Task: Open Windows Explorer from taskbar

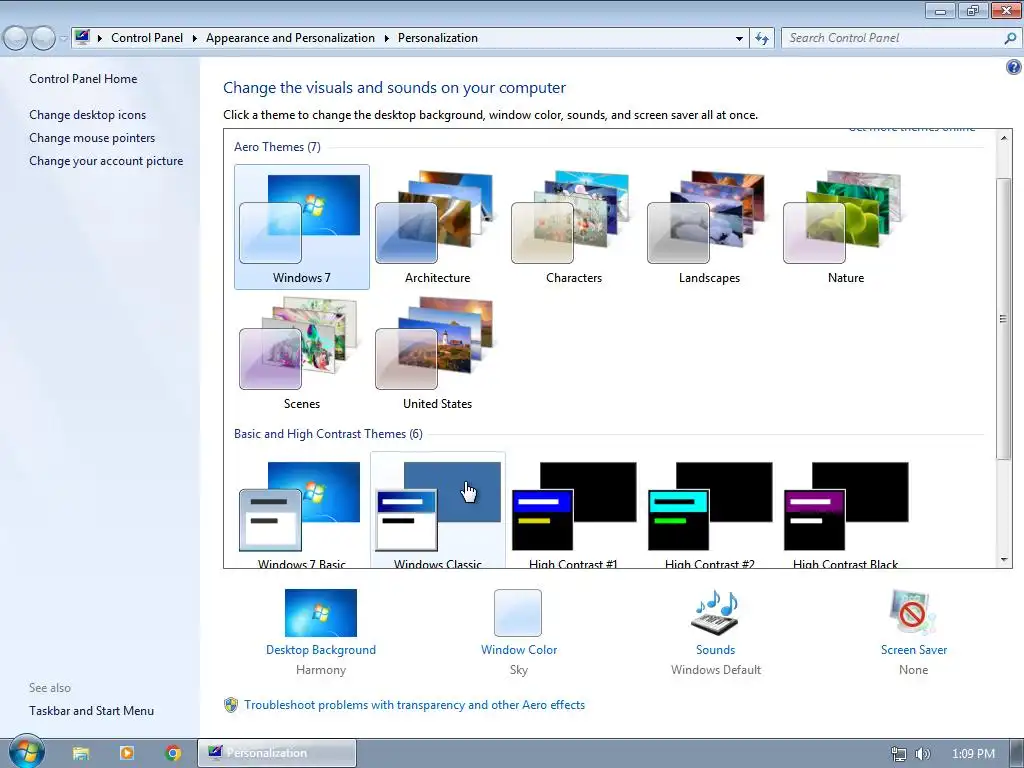Action: click(x=81, y=753)
